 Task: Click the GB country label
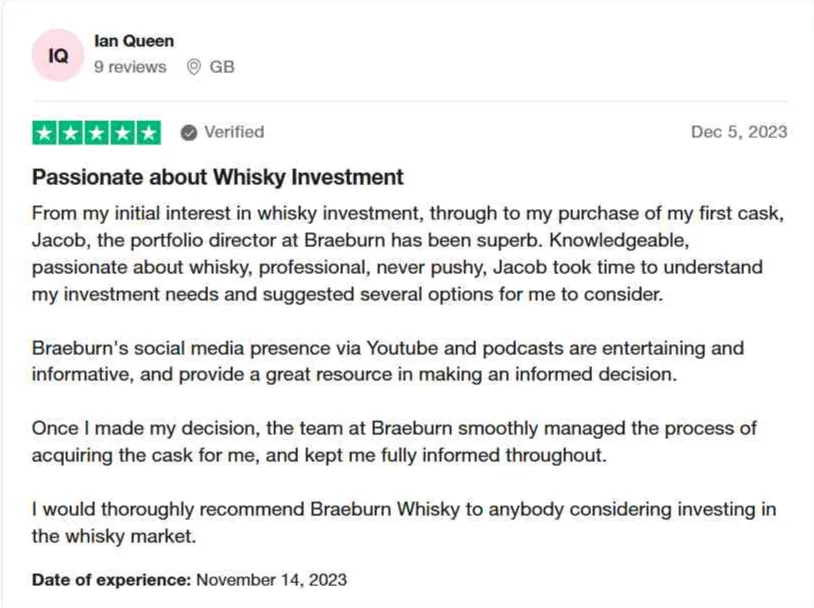[222, 67]
